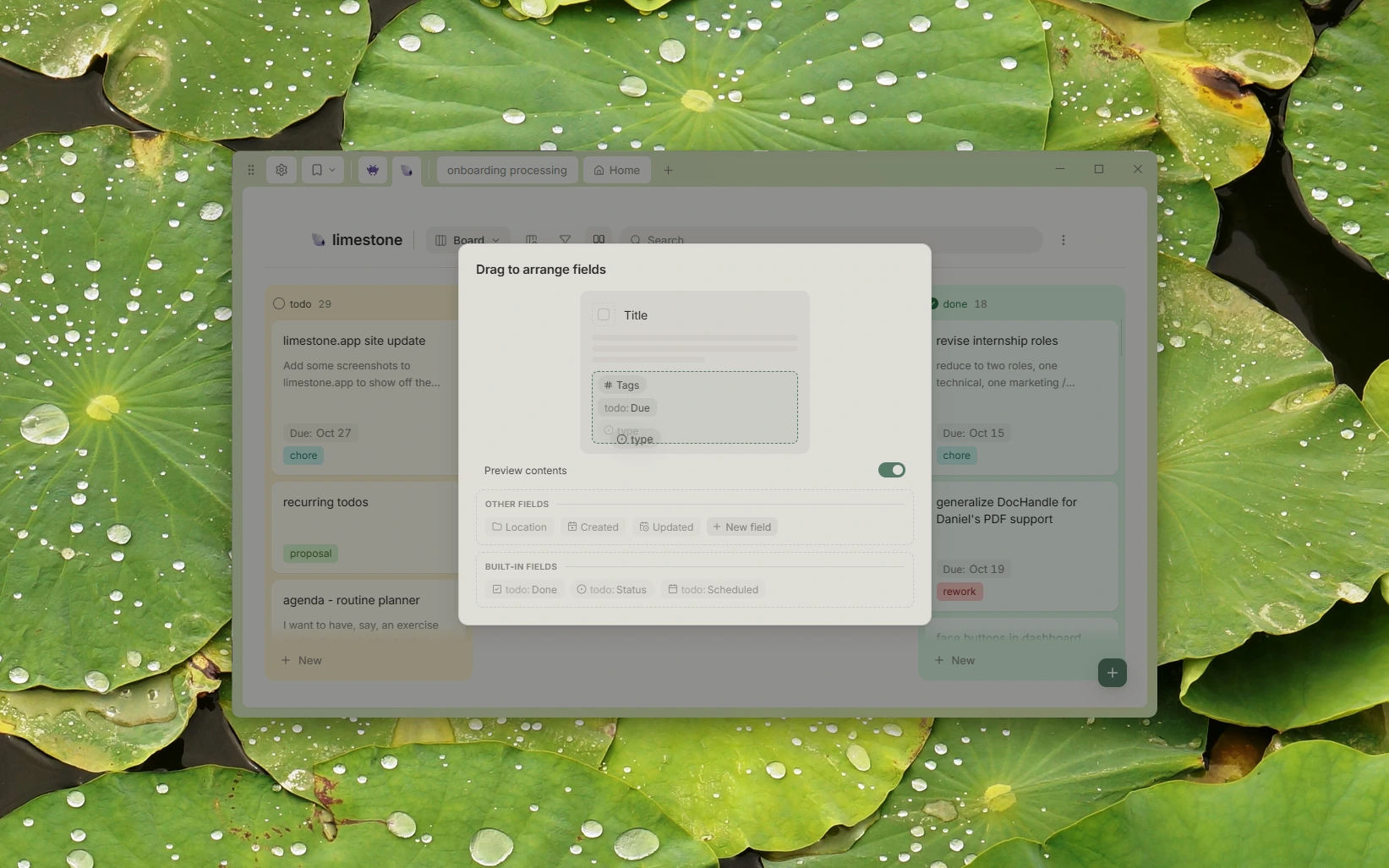1389x868 pixels.
Task: Switch to the Home tab
Action: point(617,170)
